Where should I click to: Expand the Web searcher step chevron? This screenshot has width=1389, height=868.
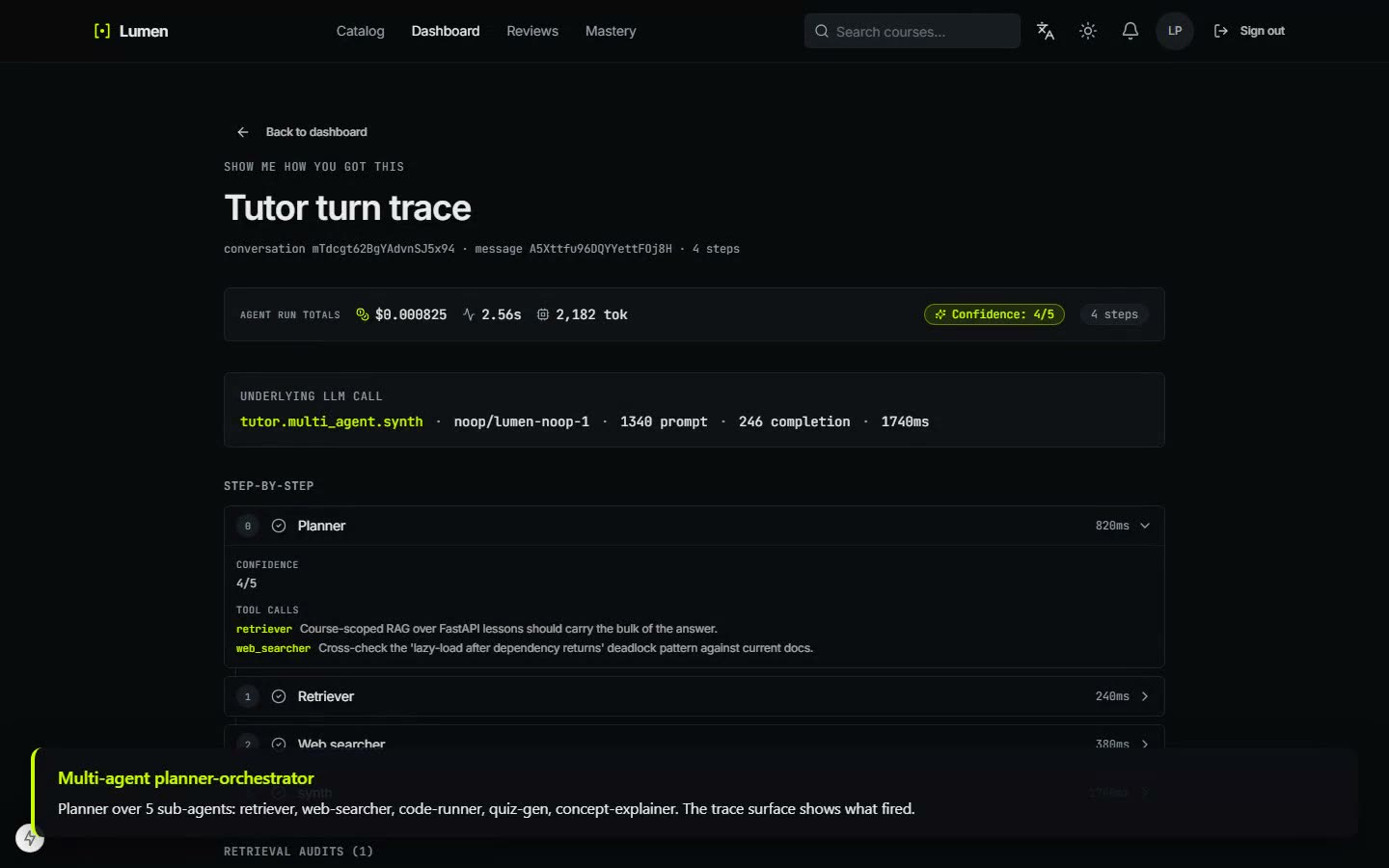pyautogui.click(x=1145, y=744)
